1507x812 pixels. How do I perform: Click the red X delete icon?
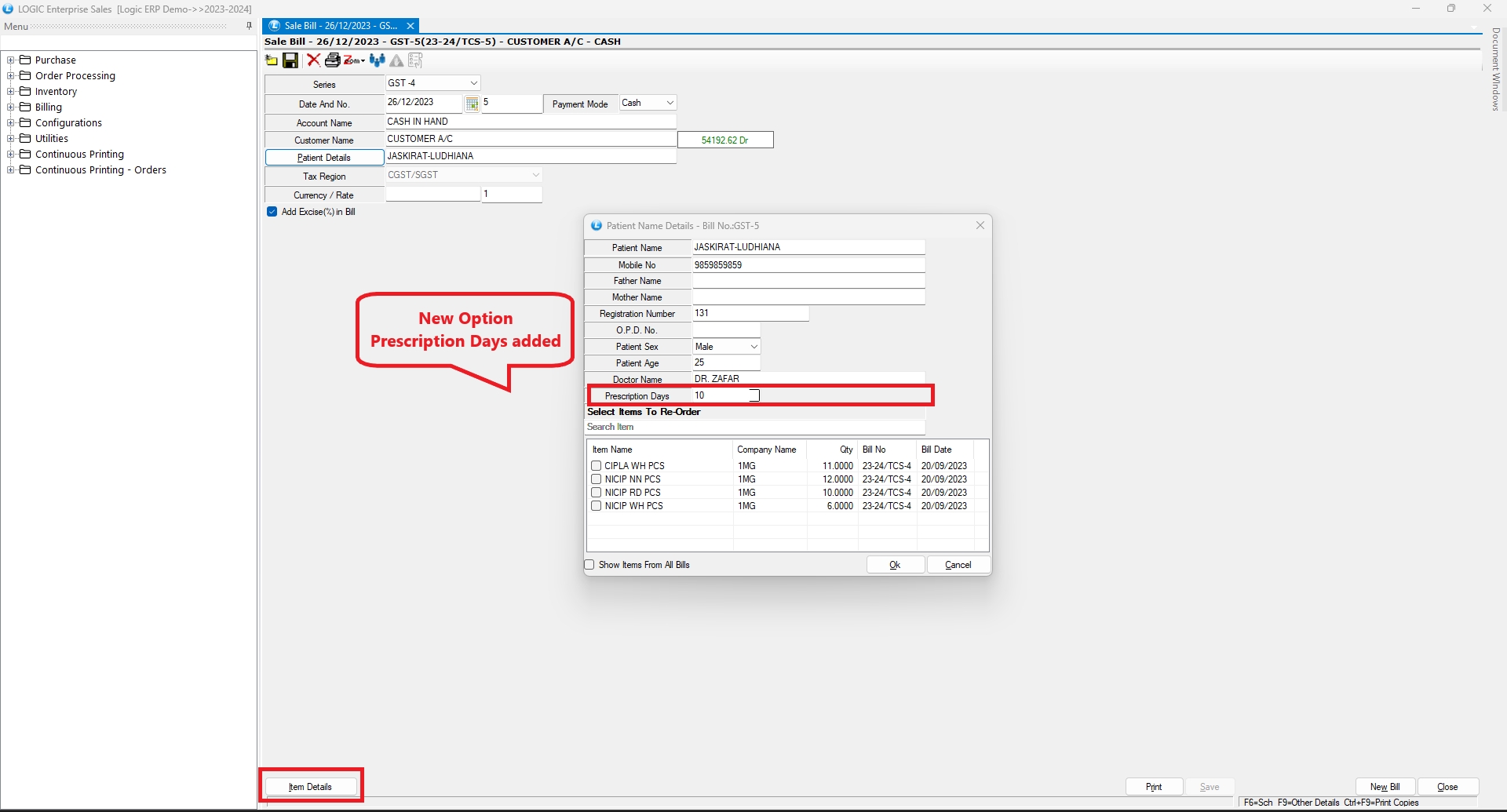tap(313, 60)
